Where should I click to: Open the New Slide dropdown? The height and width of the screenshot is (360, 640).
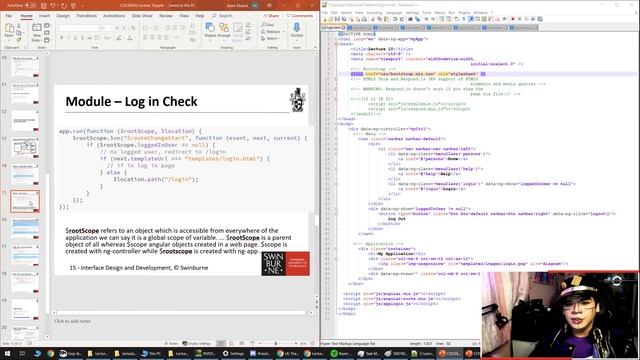pyautogui.click(x=36, y=40)
